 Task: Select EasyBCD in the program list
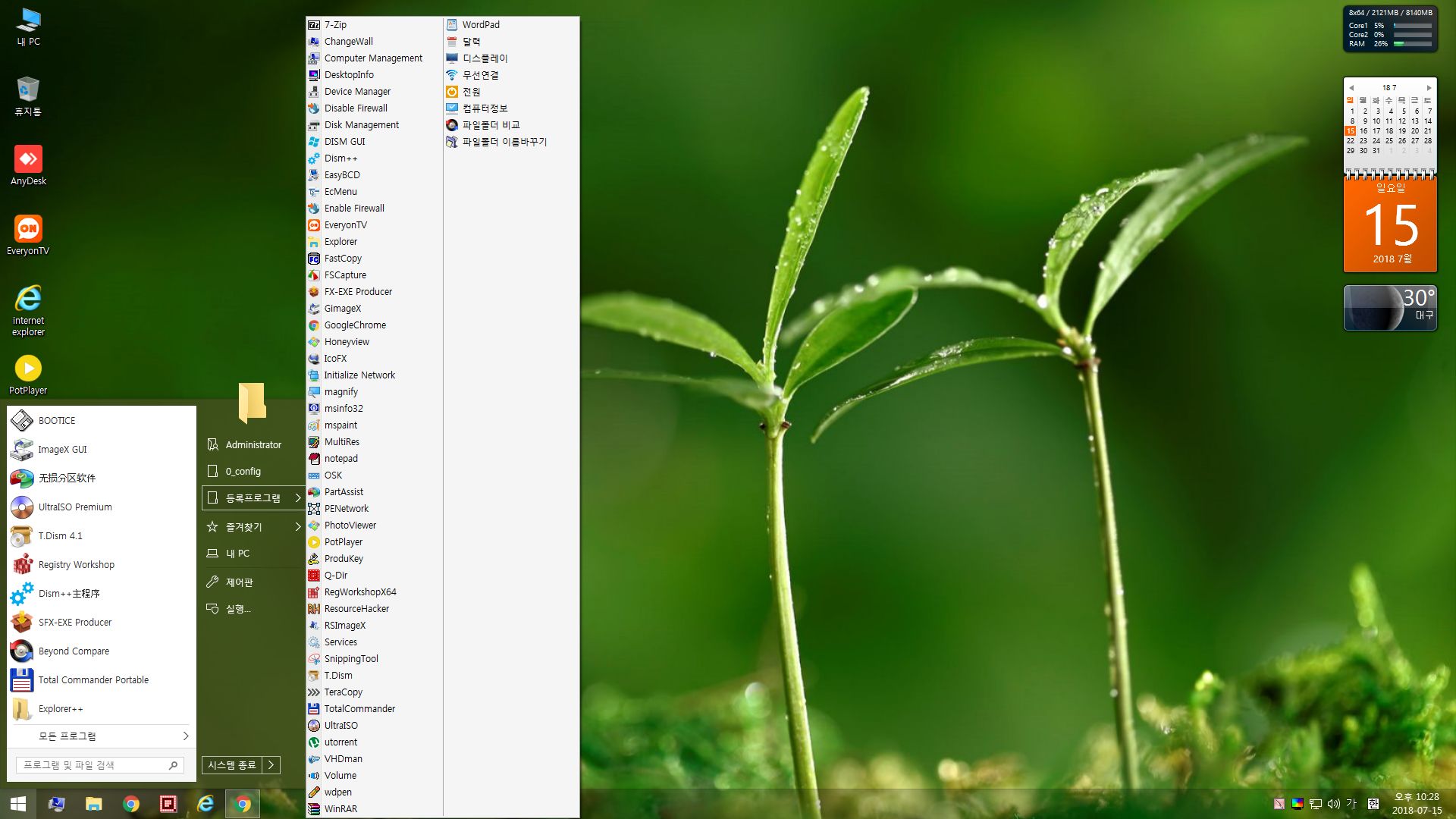click(x=374, y=175)
